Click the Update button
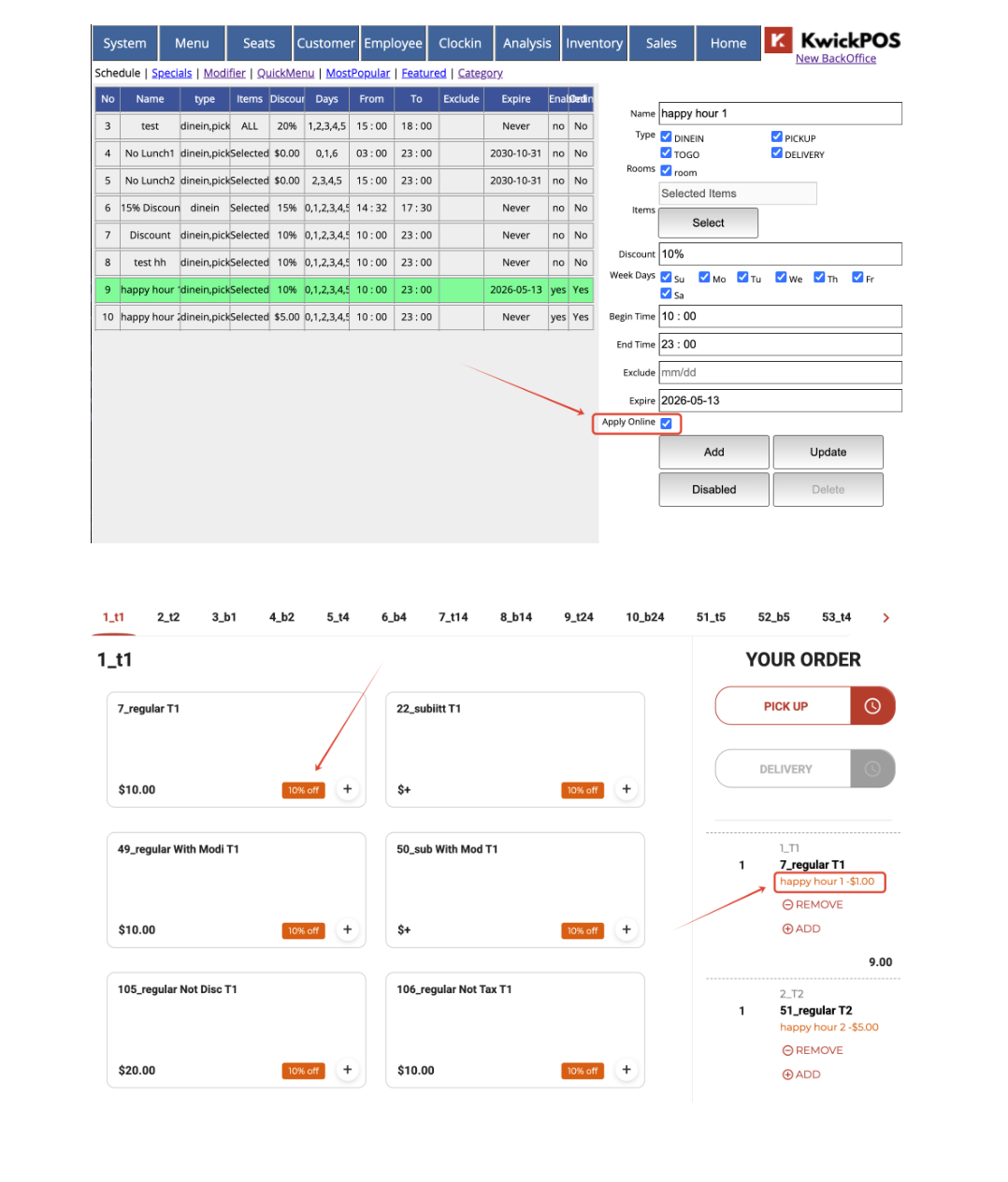 pos(828,452)
